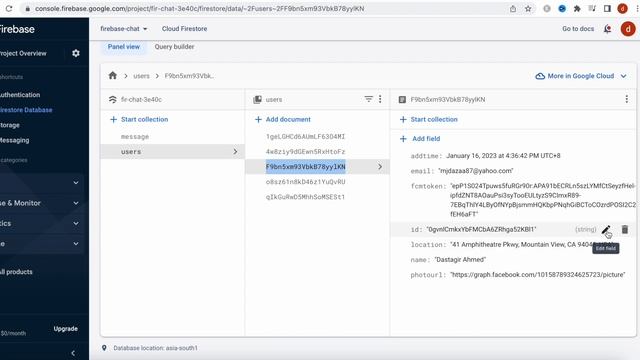Click the fir-chat-3e40c database icon
The height and width of the screenshot is (360, 640).
coord(113,99)
